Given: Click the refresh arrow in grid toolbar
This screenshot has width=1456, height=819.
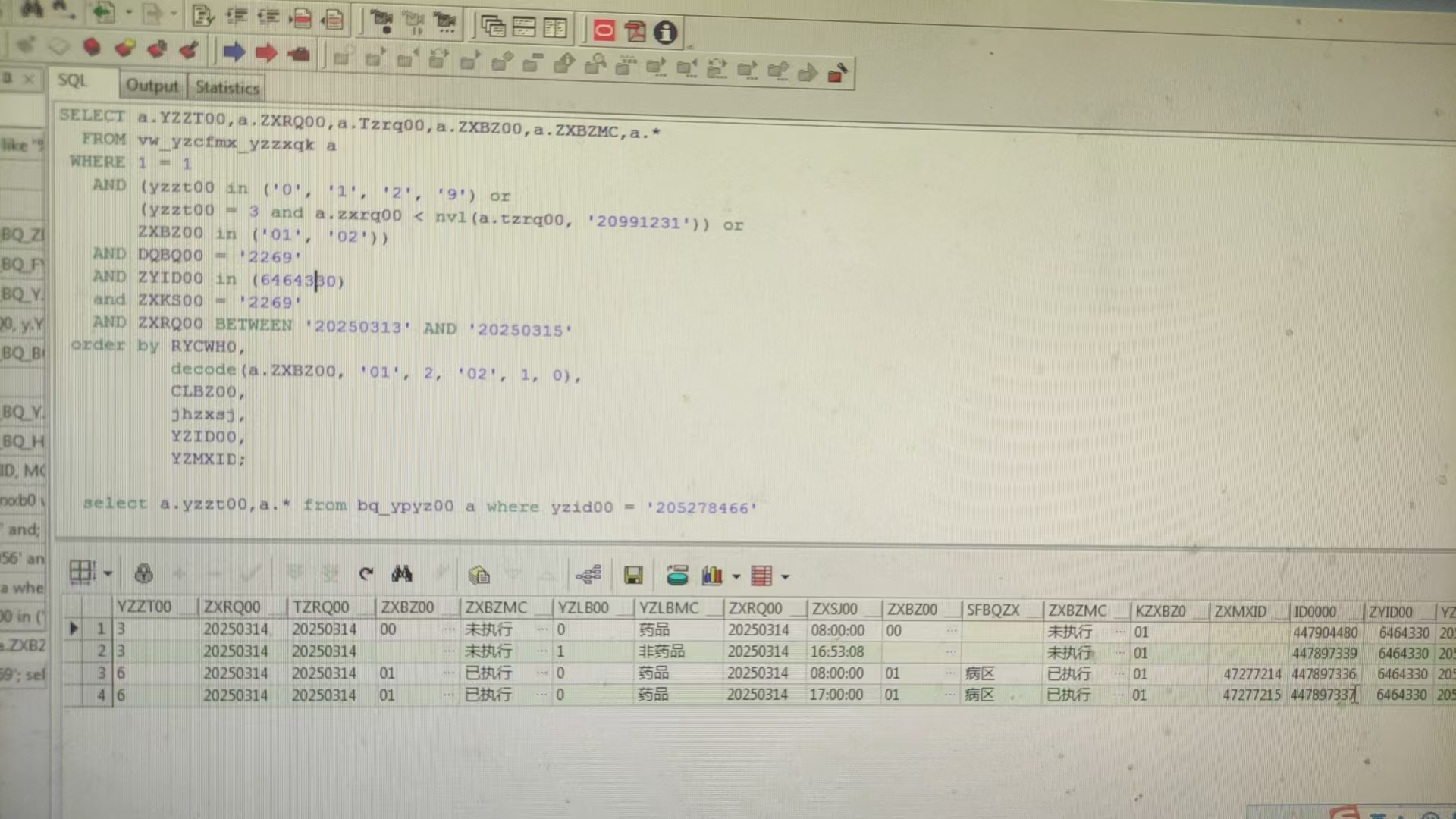Looking at the screenshot, I should [366, 574].
